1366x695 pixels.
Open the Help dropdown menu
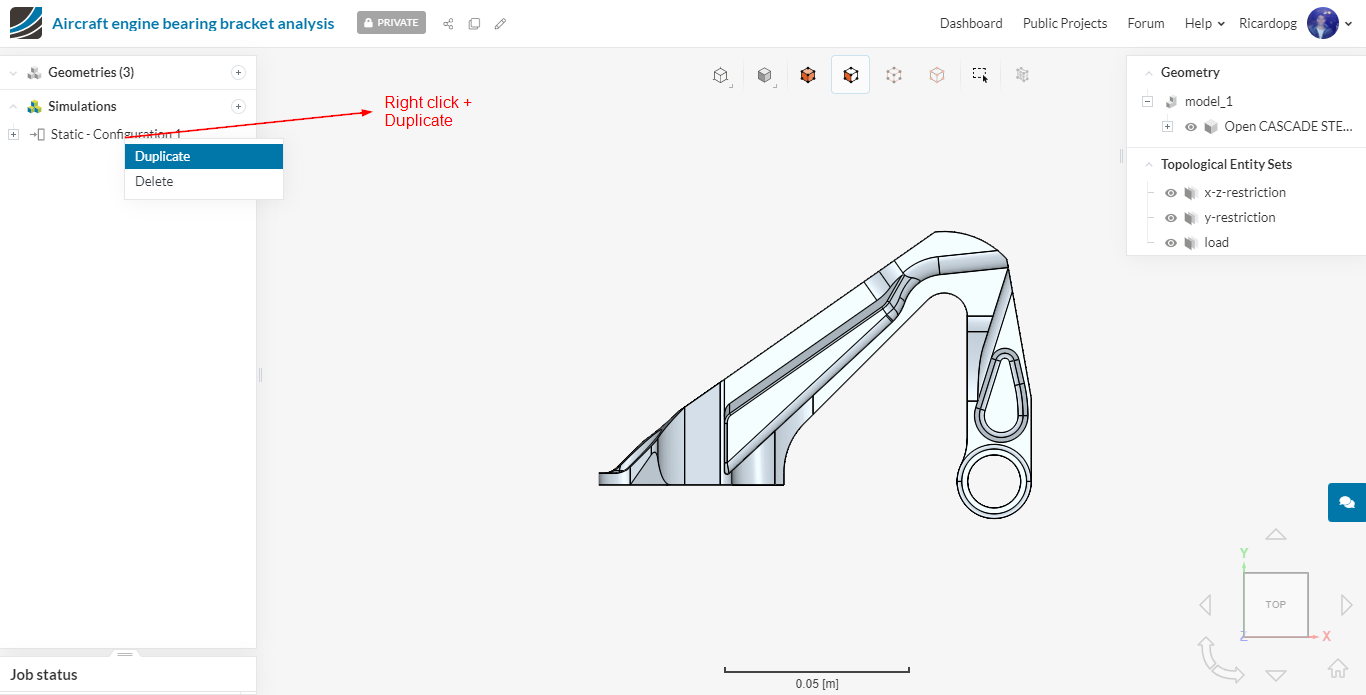1204,23
